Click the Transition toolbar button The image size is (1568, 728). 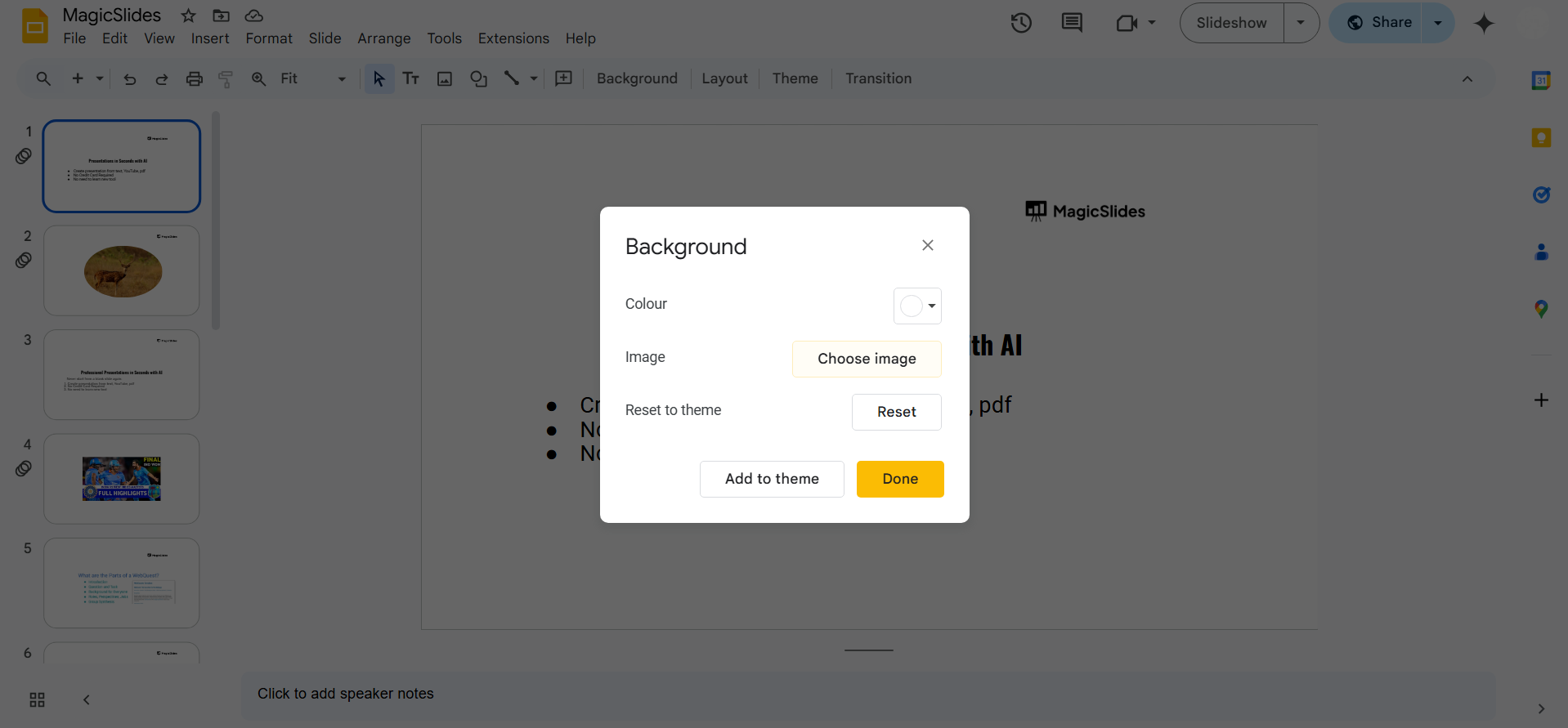click(878, 78)
